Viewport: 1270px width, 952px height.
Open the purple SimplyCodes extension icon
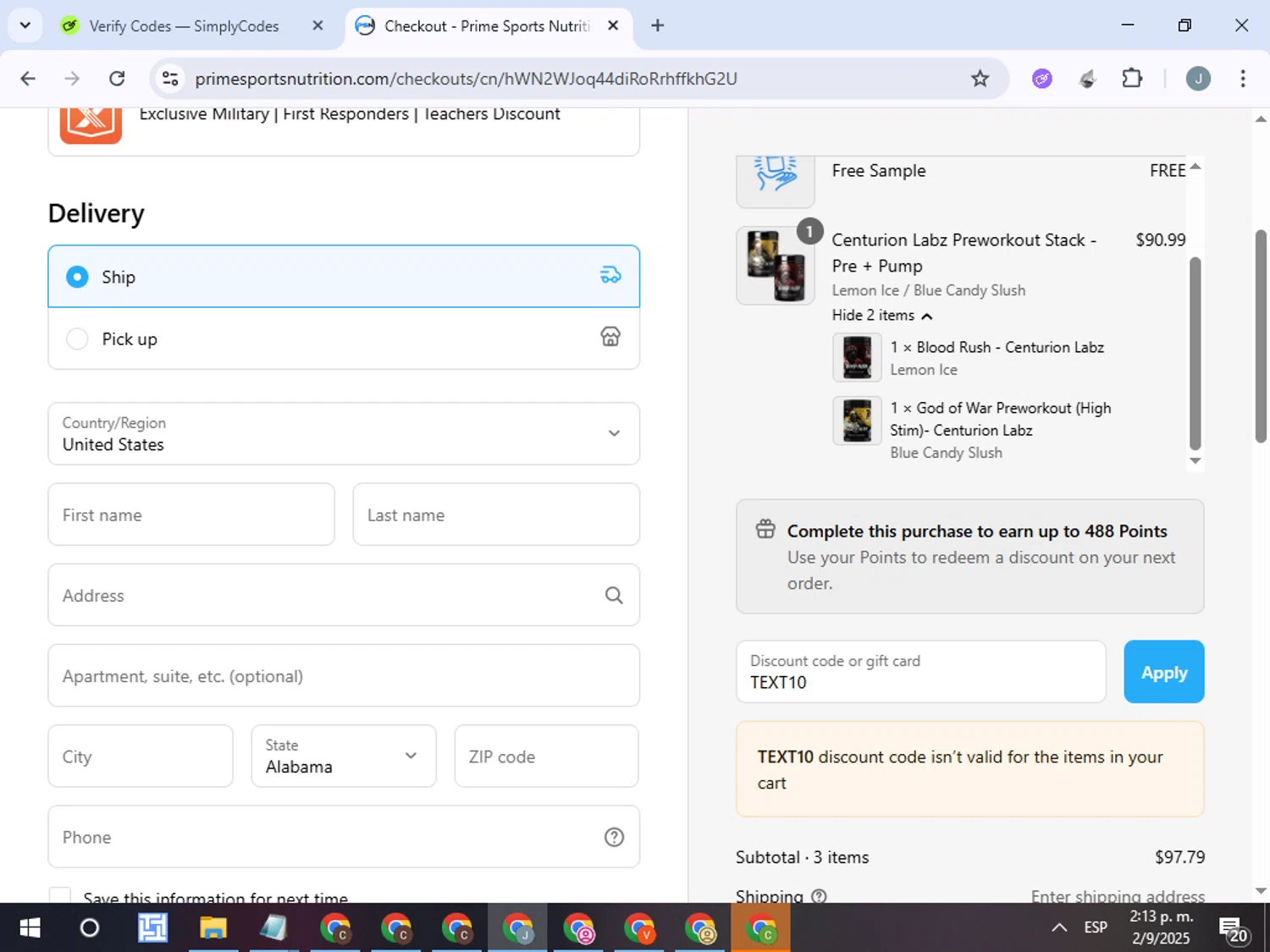click(1042, 79)
